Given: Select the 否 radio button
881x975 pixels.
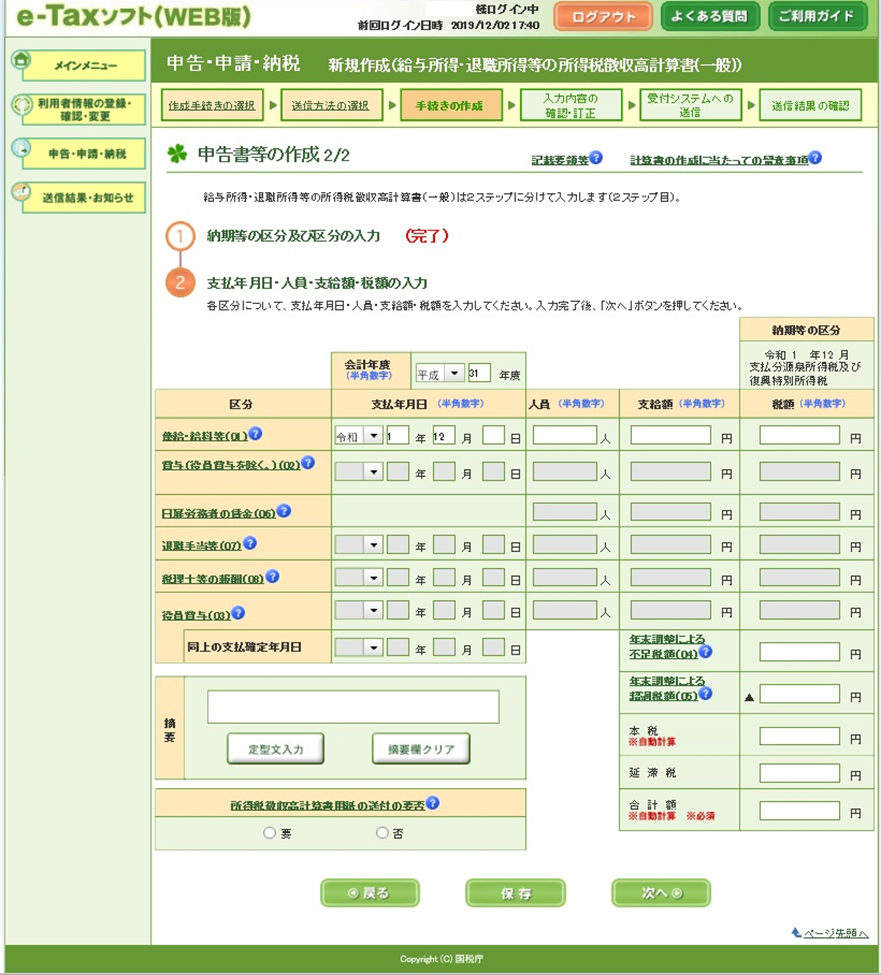Looking at the screenshot, I should tap(382, 832).
